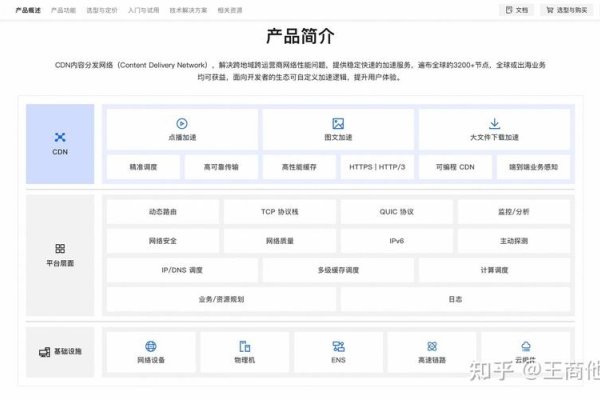This screenshot has width=600, height=400.
Task: Click the 日志 cell
Action: point(455,299)
